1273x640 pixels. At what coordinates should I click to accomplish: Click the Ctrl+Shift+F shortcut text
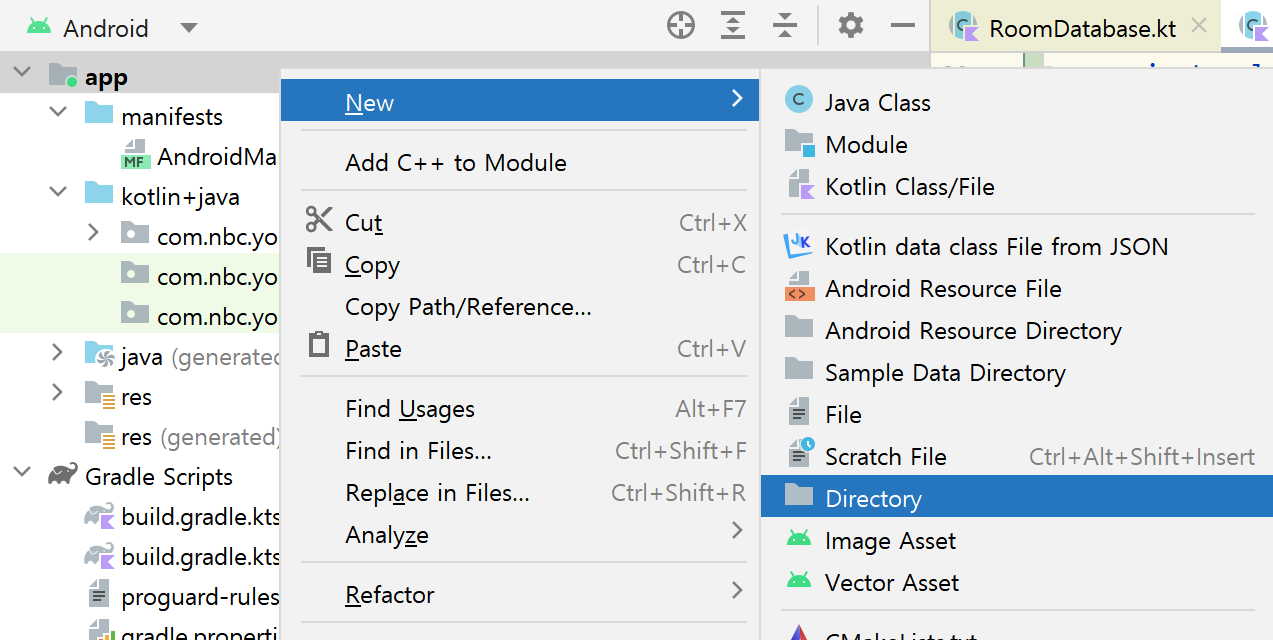681,450
